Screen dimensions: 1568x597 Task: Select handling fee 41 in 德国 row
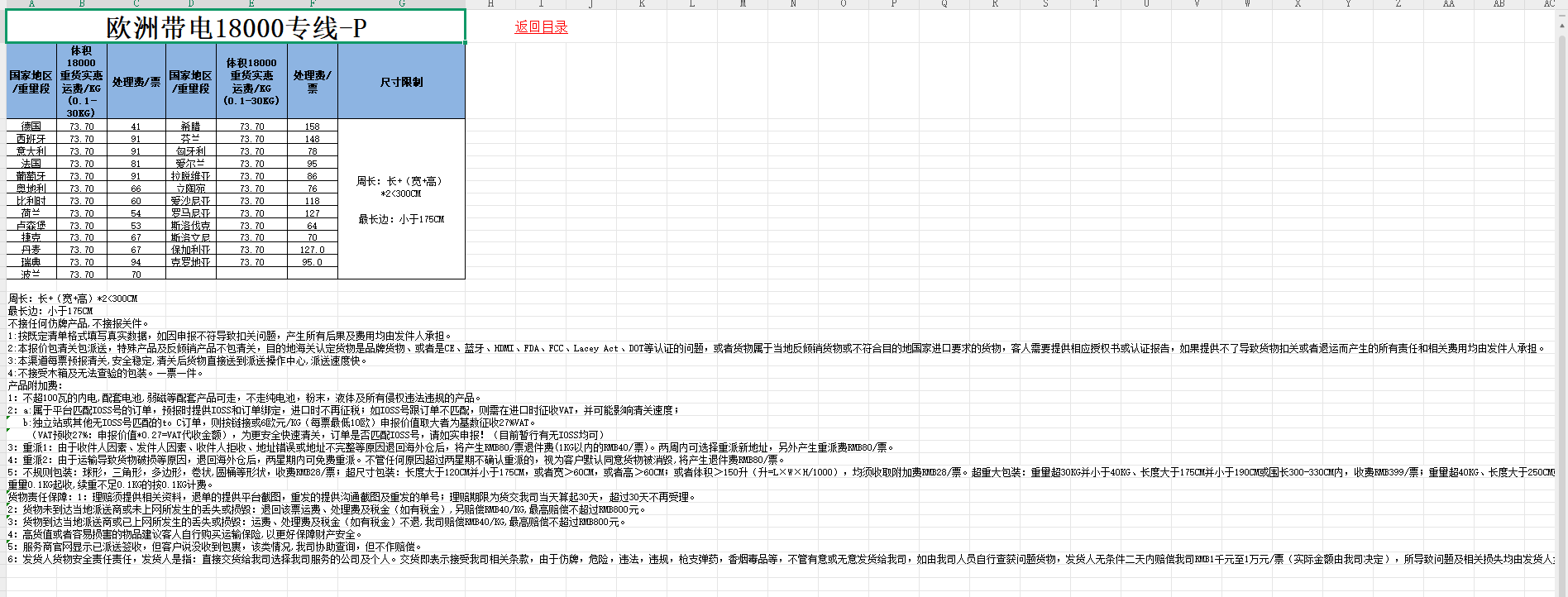(136, 127)
